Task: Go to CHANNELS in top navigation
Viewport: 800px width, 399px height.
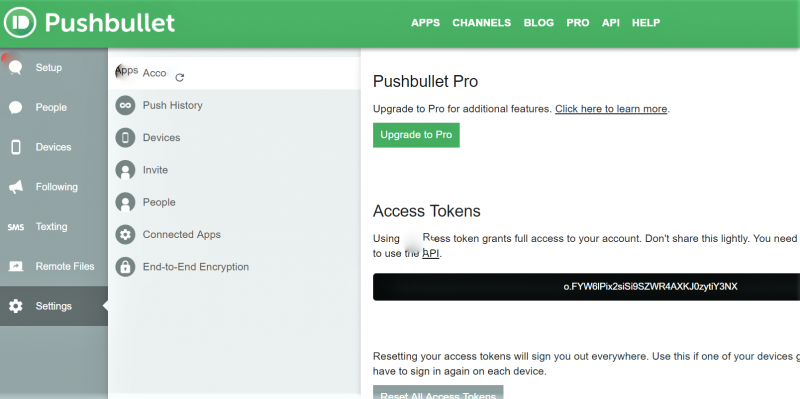Action: point(482,23)
